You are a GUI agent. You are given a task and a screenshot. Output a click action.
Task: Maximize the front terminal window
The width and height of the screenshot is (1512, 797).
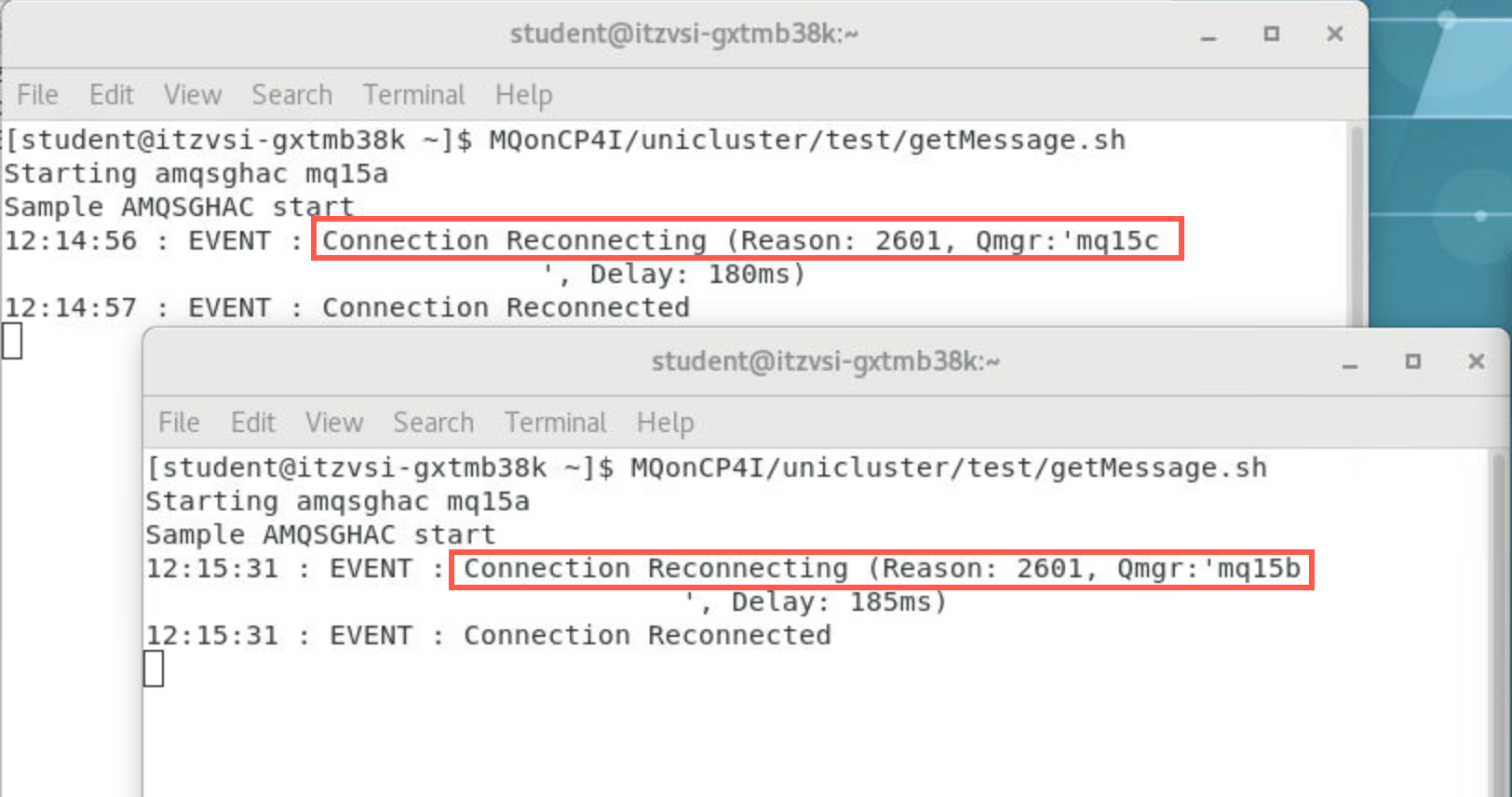[x=1413, y=361]
